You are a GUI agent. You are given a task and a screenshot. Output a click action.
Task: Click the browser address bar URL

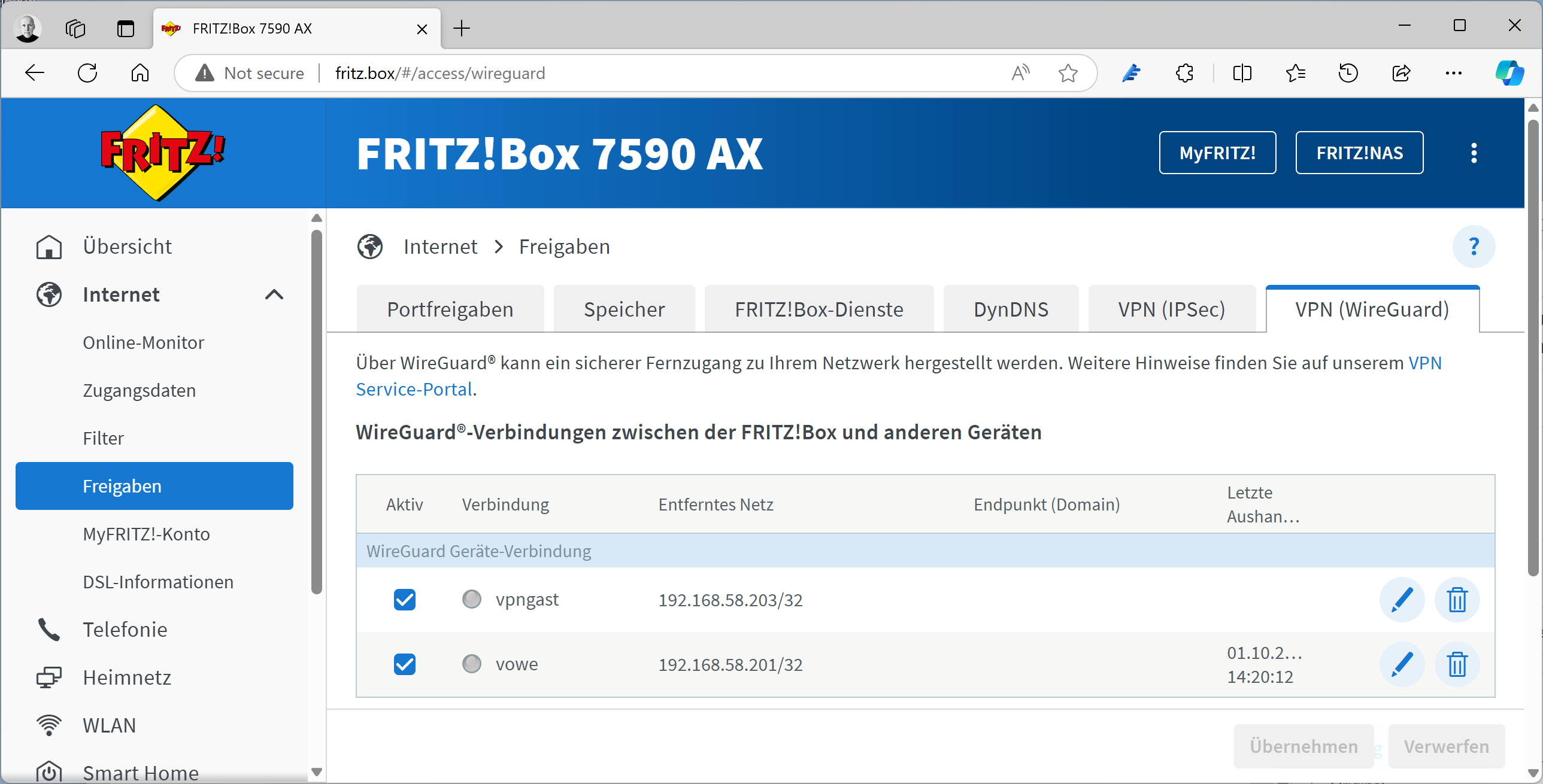439,73
